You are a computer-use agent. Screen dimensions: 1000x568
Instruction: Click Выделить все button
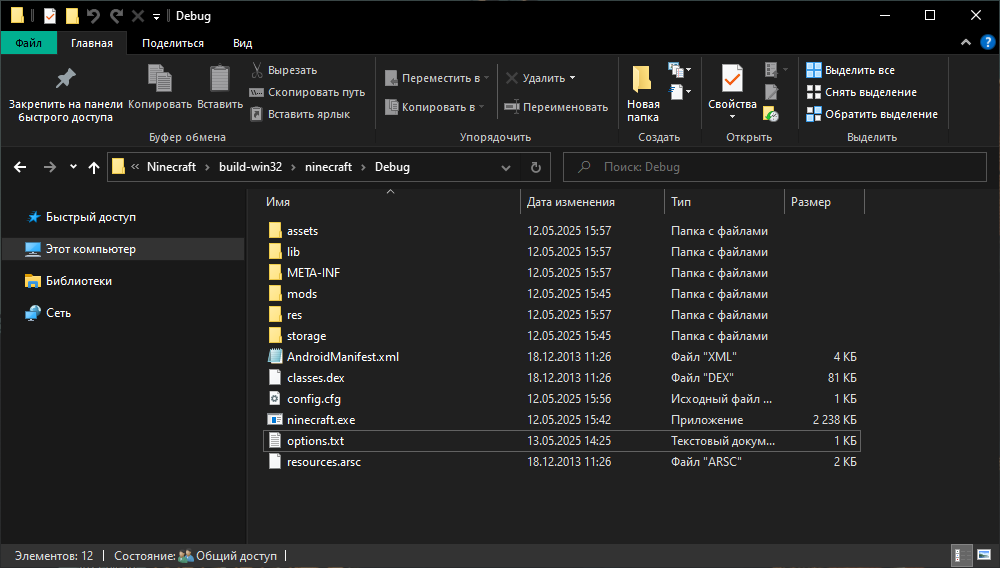pos(851,70)
